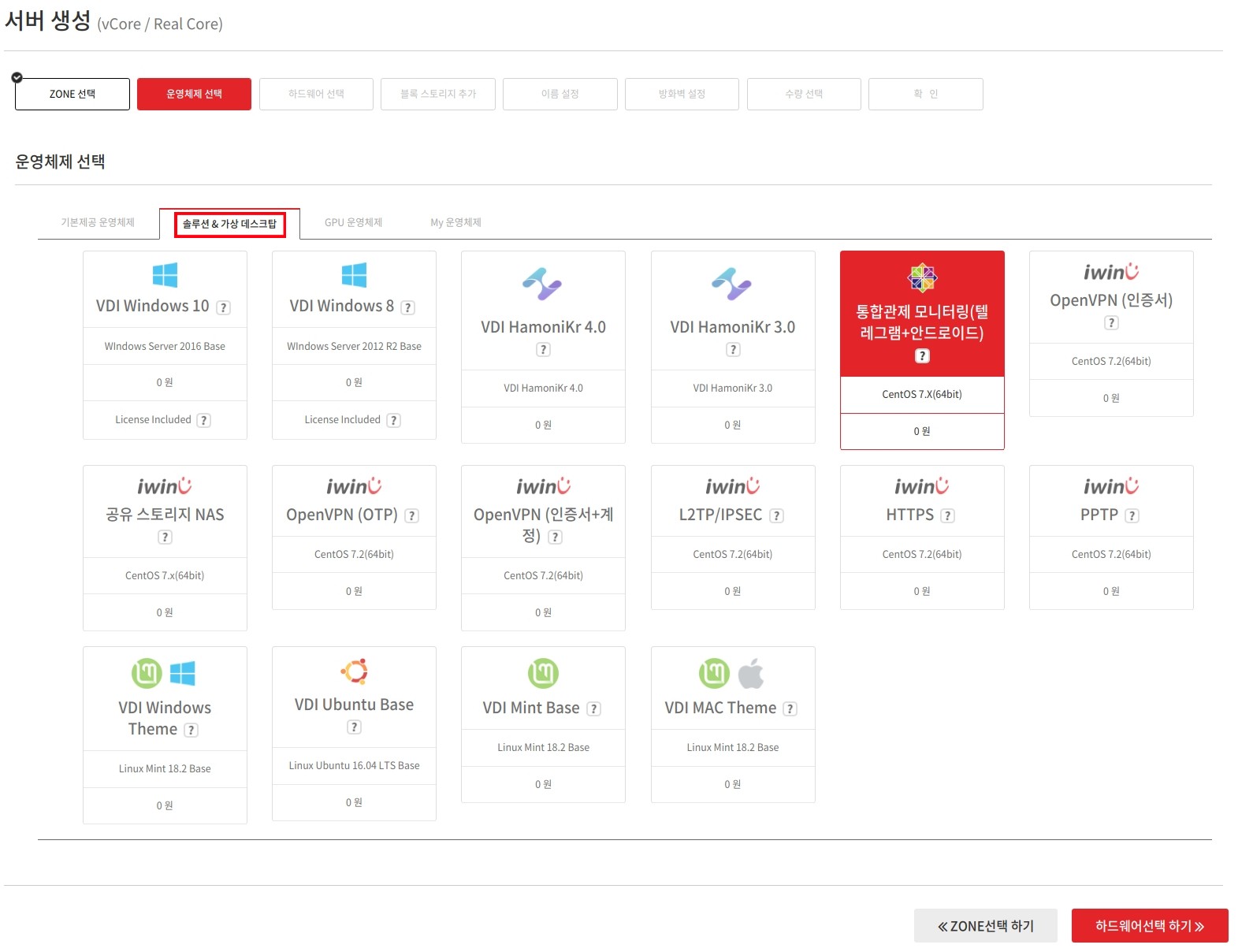Screen dimensions: 1253x952
Task: Select VDI Windows 8 title
Action: (341, 306)
